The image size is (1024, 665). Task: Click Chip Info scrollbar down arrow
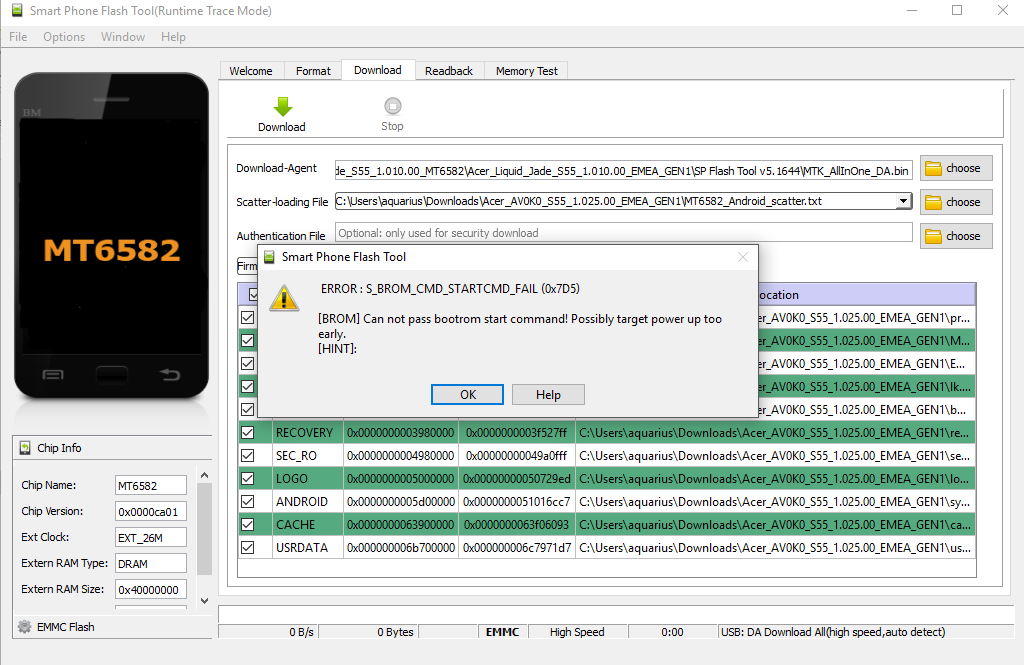pyautogui.click(x=204, y=600)
